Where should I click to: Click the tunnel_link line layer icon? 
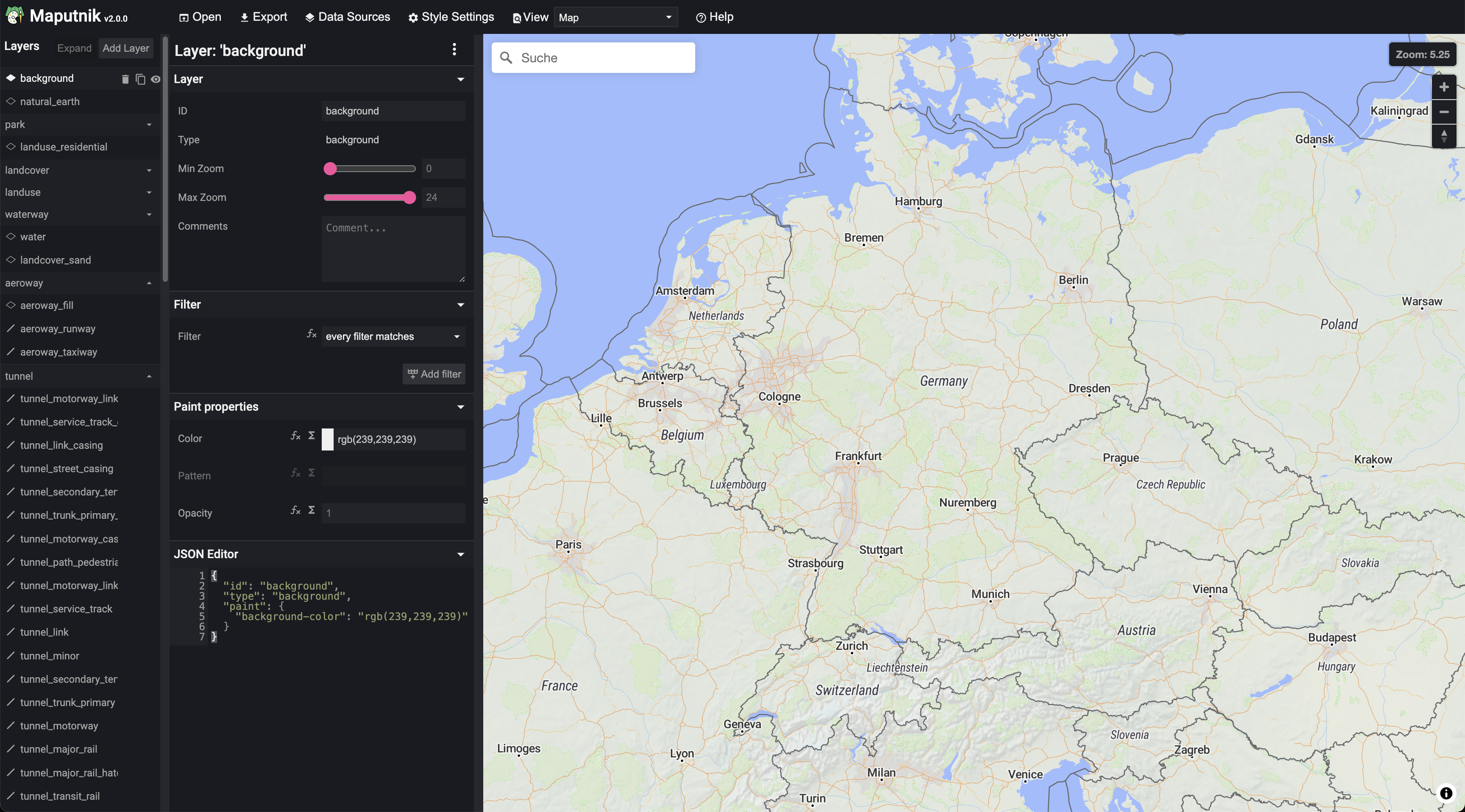pyautogui.click(x=11, y=631)
